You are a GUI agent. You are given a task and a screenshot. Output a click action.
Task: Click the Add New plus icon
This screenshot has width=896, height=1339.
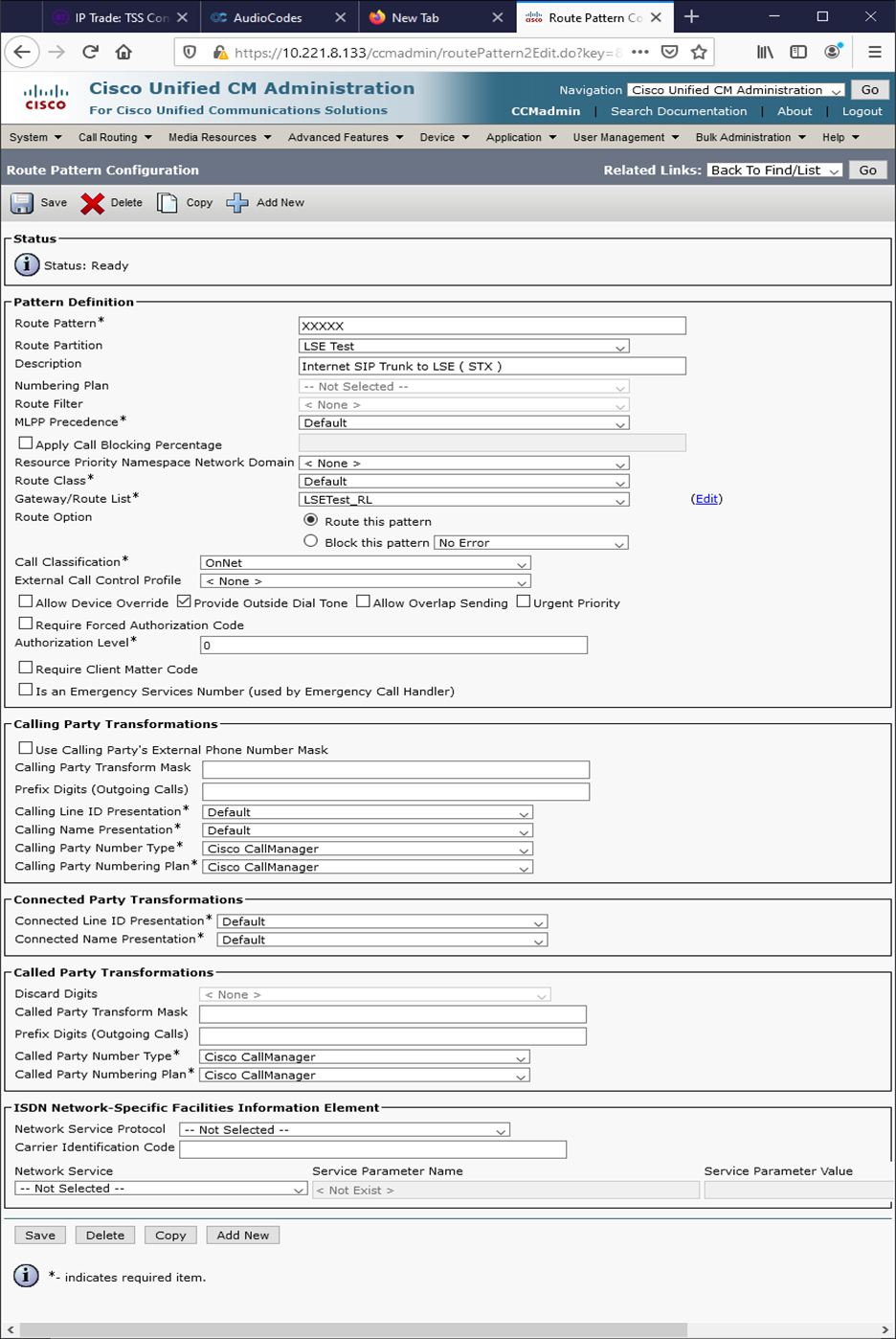click(x=237, y=203)
